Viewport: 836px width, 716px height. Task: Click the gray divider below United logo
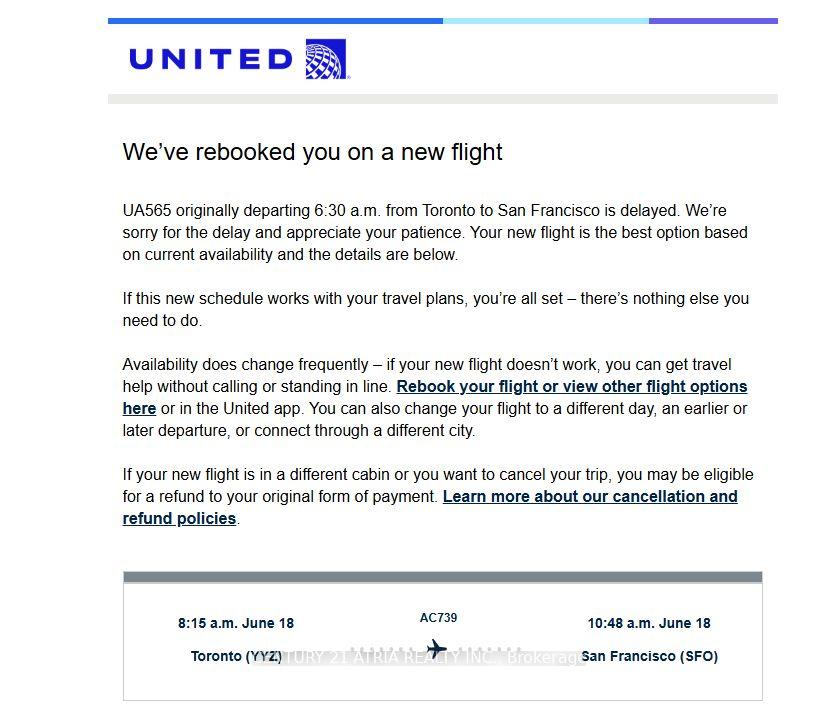[443, 99]
